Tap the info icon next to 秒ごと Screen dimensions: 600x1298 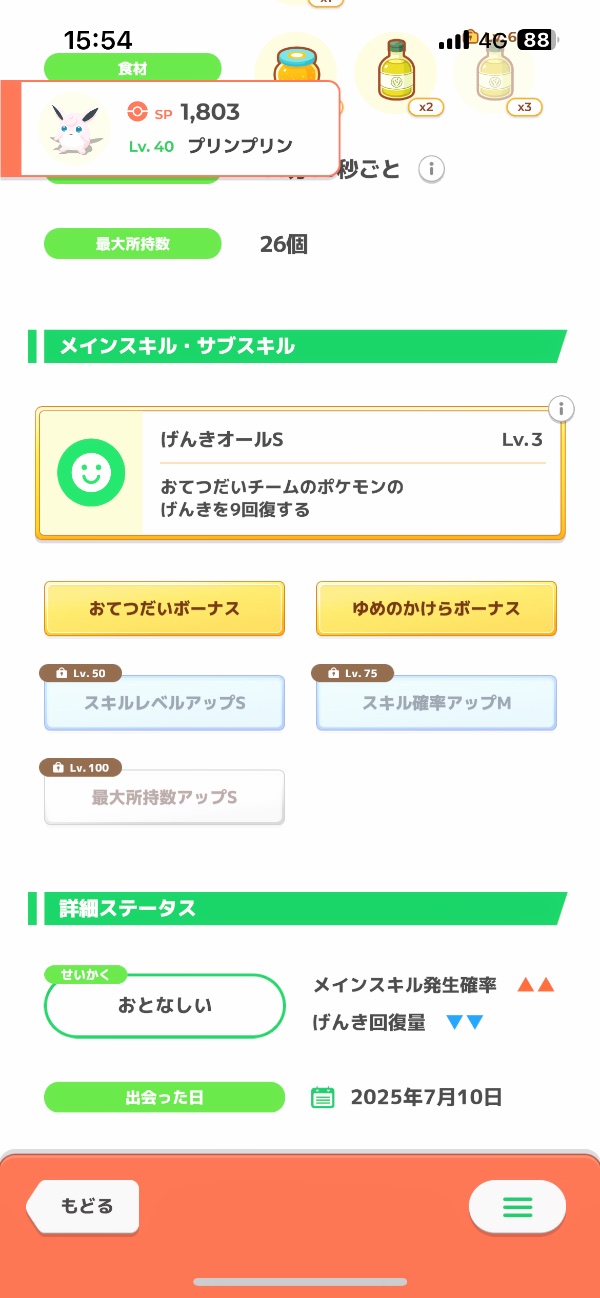point(431,169)
